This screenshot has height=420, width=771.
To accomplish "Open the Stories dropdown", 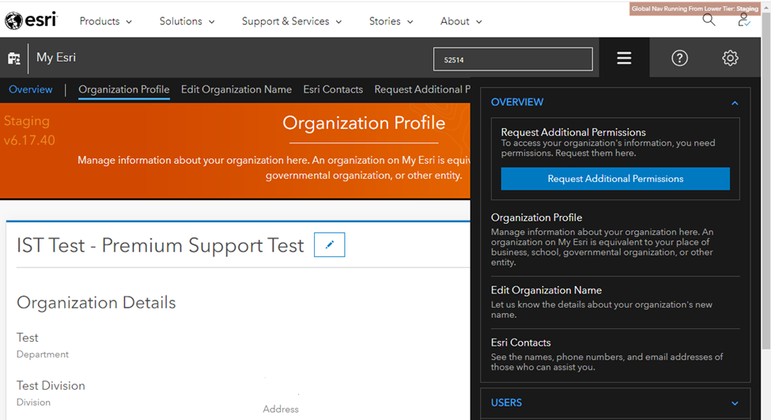I will pos(391,21).
